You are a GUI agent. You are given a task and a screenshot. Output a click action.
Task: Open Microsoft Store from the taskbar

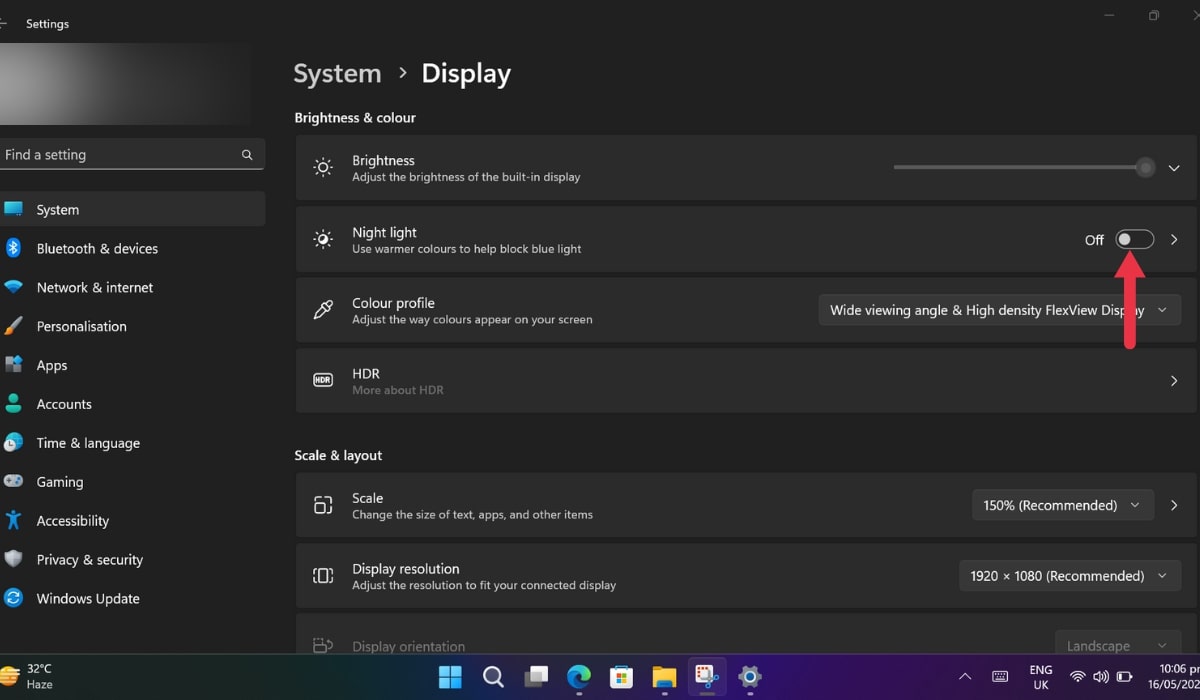tap(621, 677)
